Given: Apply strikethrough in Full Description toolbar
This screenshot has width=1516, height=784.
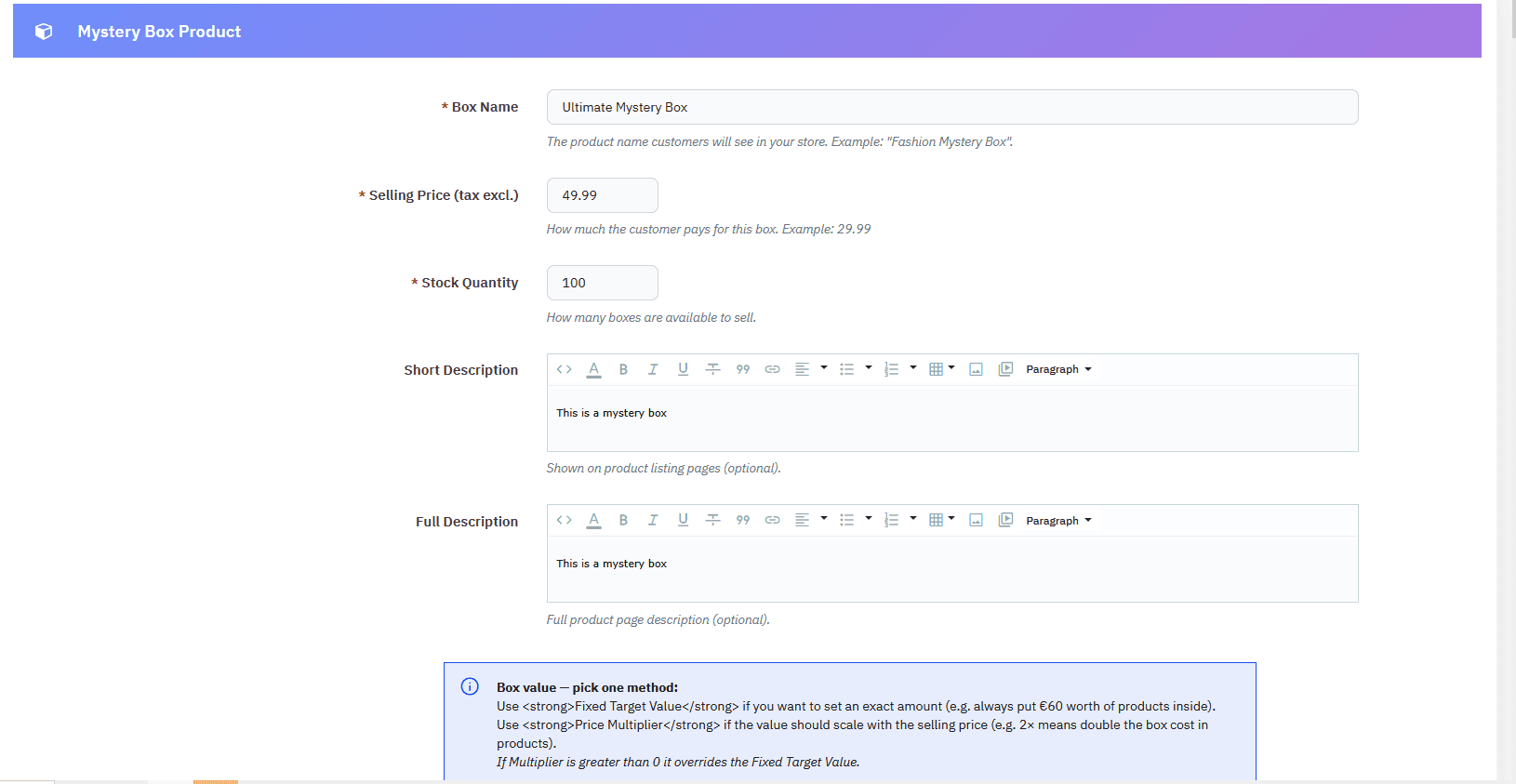Looking at the screenshot, I should 712,520.
